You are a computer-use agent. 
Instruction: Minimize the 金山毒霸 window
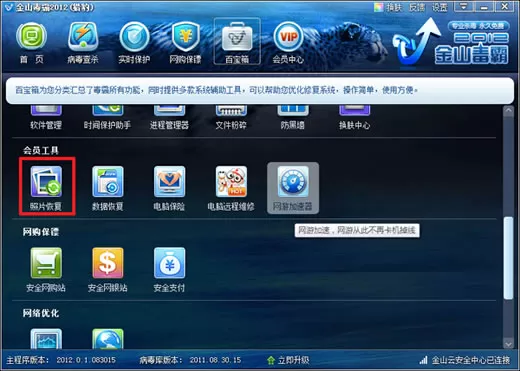coord(484,7)
